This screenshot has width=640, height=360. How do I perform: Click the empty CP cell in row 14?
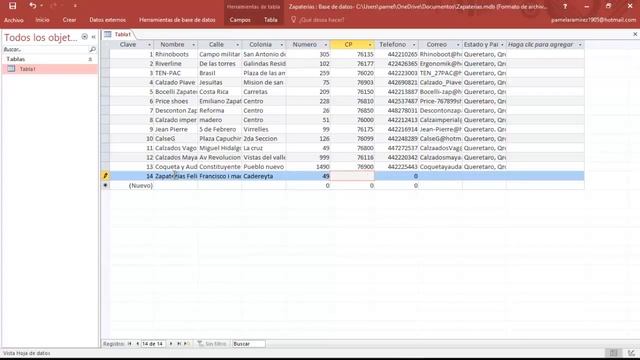click(352, 176)
